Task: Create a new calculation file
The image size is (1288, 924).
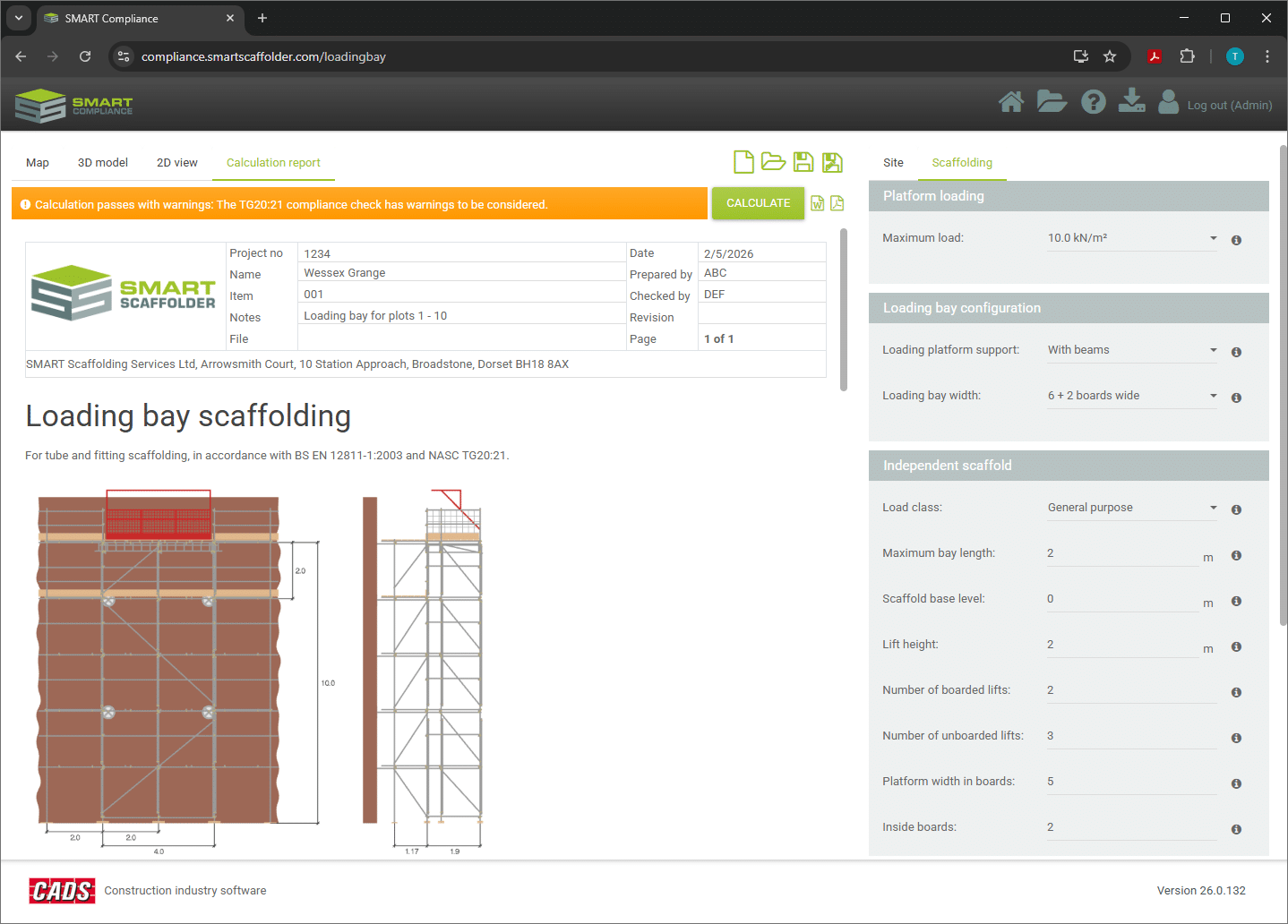Action: [x=743, y=162]
